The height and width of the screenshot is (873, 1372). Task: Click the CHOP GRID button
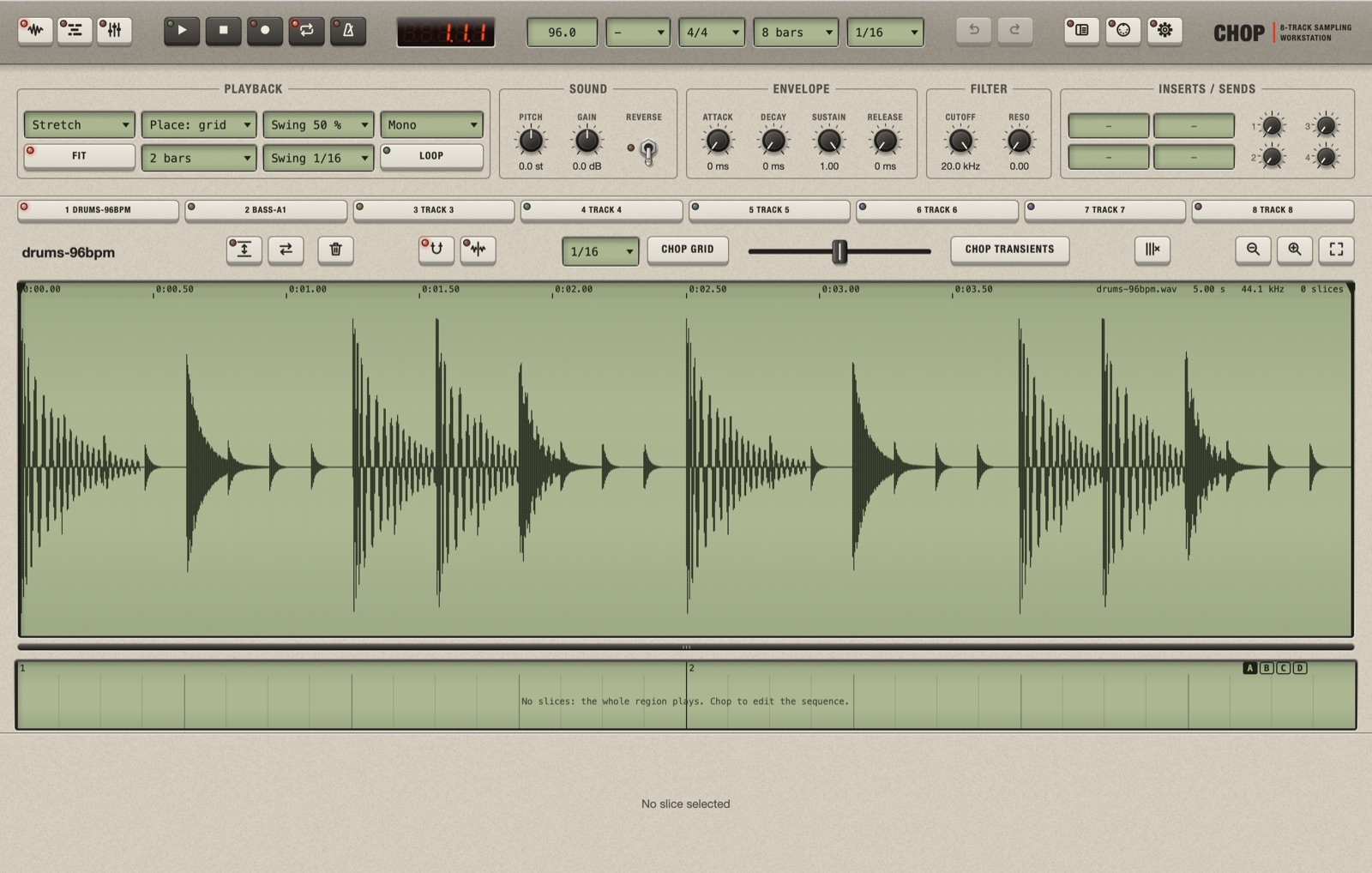[x=688, y=250]
